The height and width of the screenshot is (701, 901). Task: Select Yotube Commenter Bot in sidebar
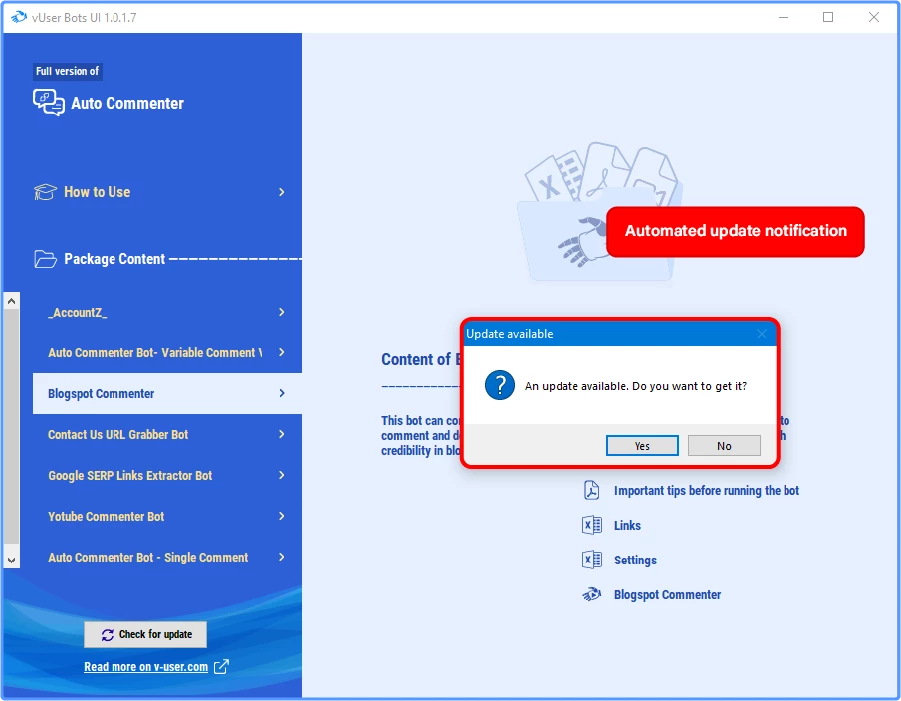167,516
